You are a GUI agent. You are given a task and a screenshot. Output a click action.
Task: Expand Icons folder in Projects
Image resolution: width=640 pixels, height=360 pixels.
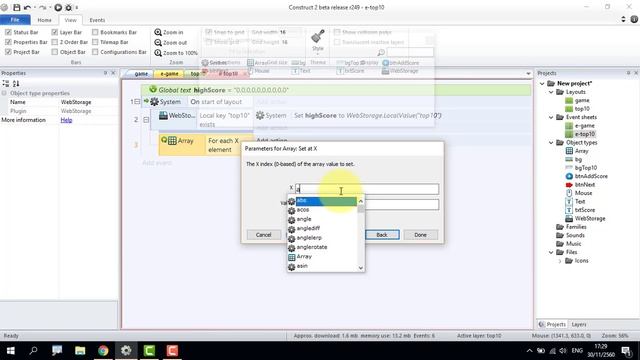tap(560, 261)
